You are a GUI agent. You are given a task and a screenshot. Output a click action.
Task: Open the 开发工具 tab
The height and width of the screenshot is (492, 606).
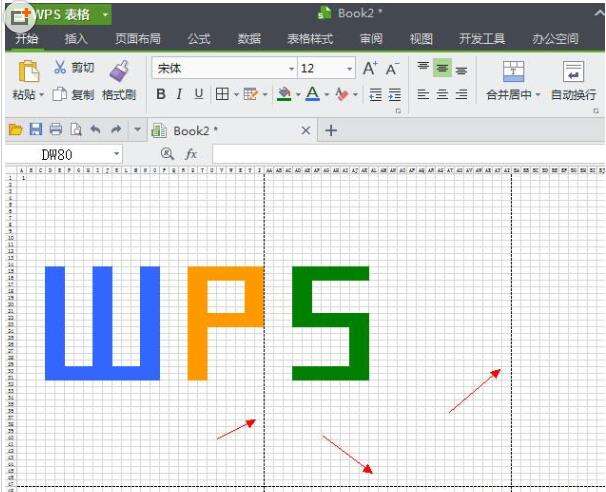(482, 39)
